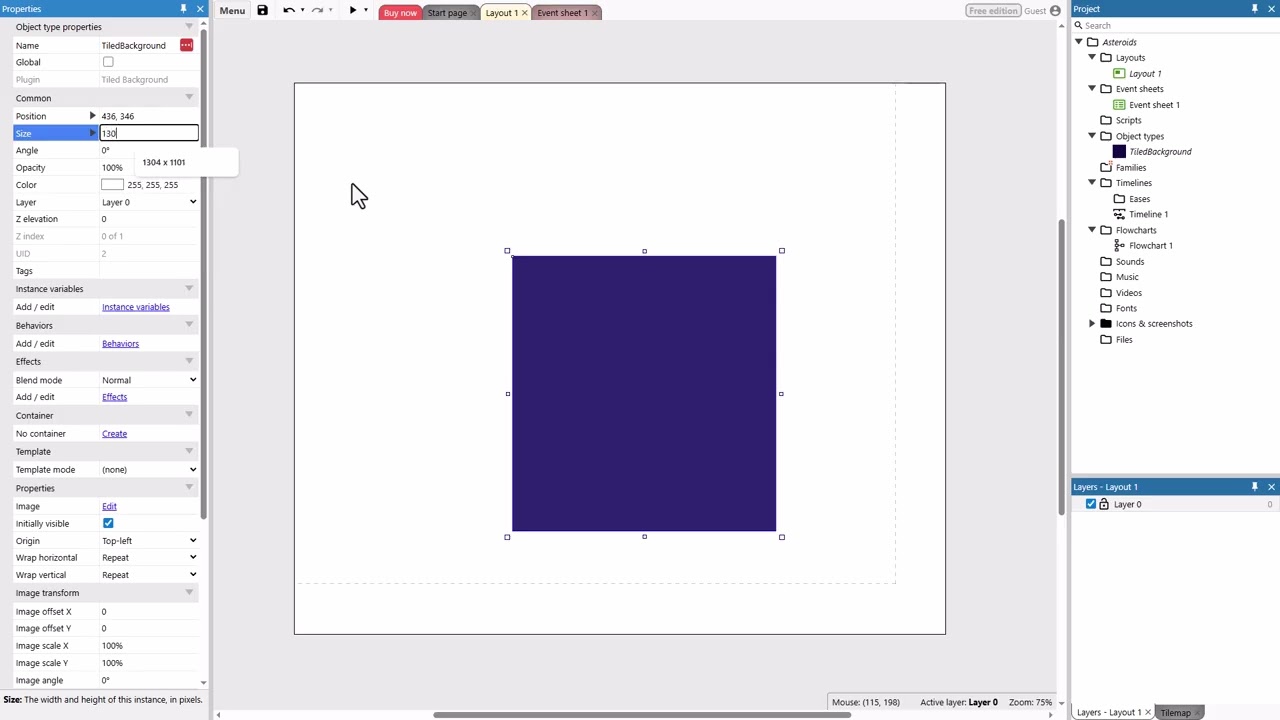
Task: Open the Origin dropdown
Action: (148, 541)
